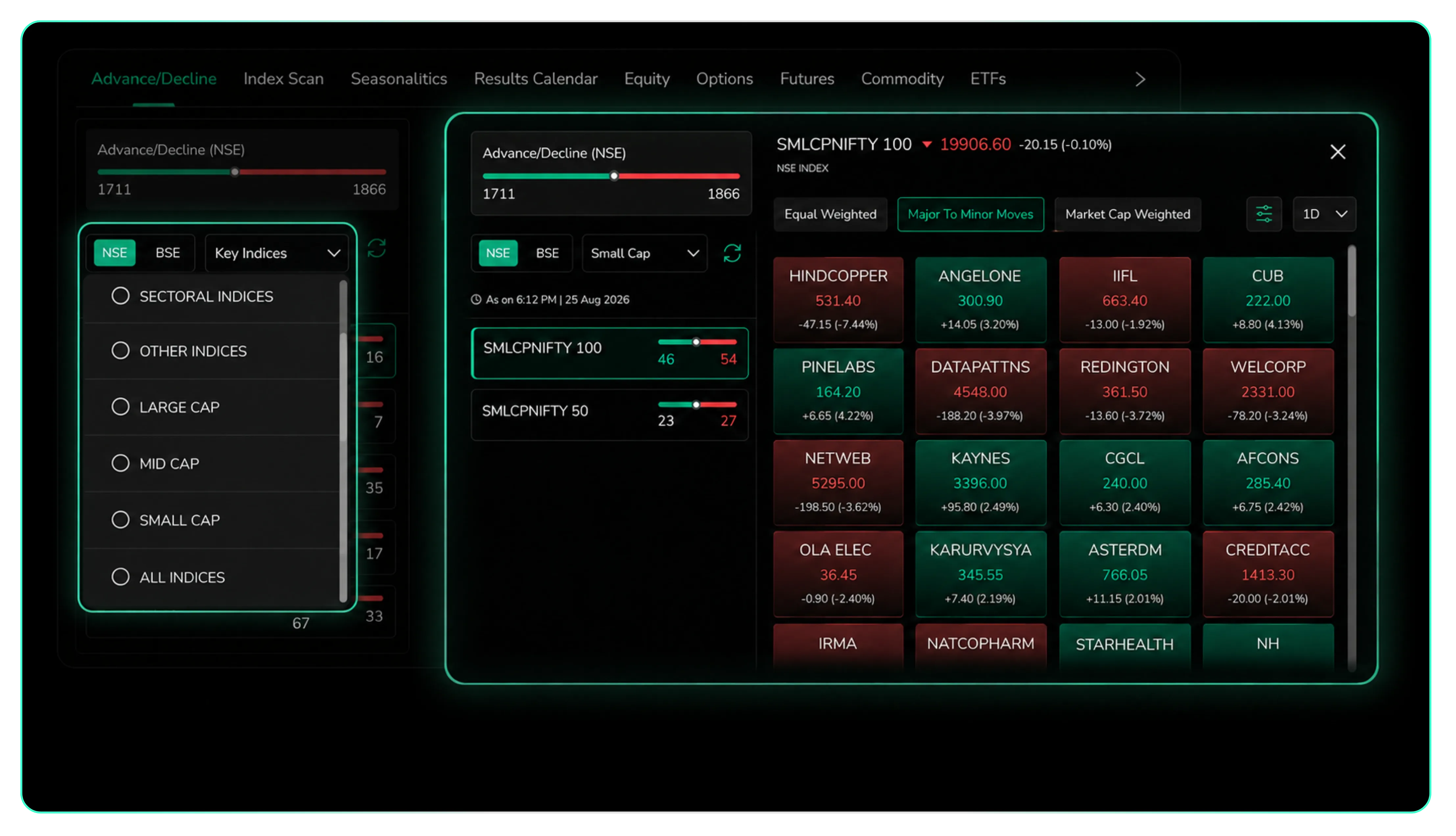
Task: Select the Equal Weighted view
Action: click(x=830, y=214)
